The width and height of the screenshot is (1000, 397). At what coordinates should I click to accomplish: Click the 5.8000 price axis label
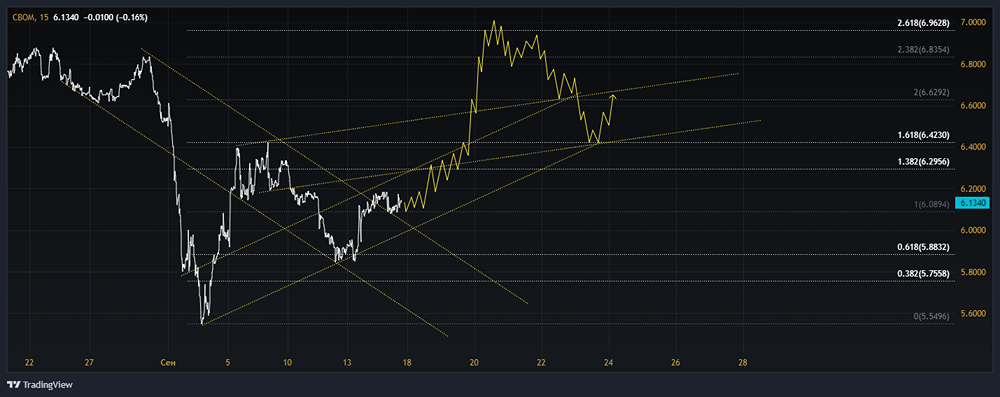[x=974, y=273]
